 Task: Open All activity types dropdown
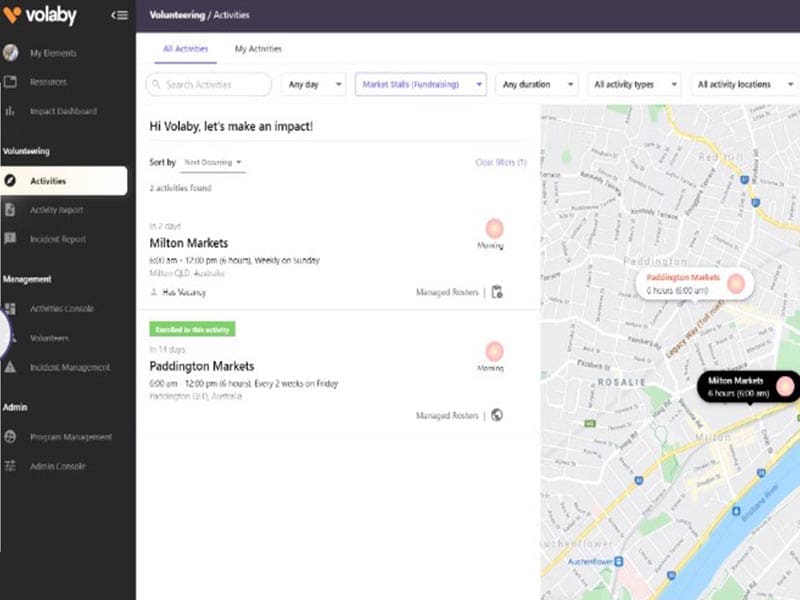(x=634, y=84)
